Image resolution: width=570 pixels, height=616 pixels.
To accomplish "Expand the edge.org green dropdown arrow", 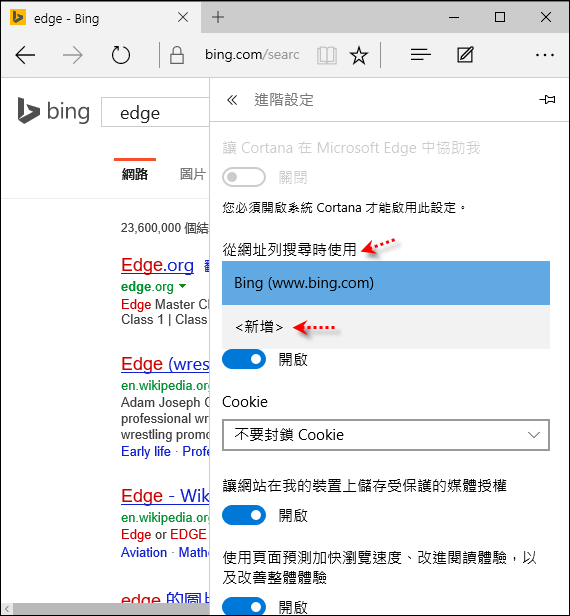I will pos(182,286).
